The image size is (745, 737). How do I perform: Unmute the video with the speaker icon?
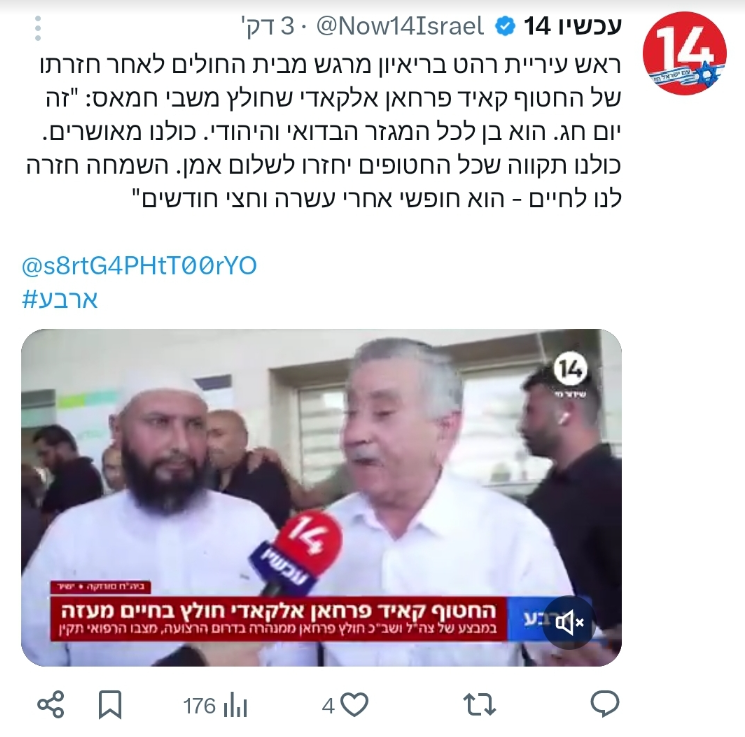pos(569,622)
